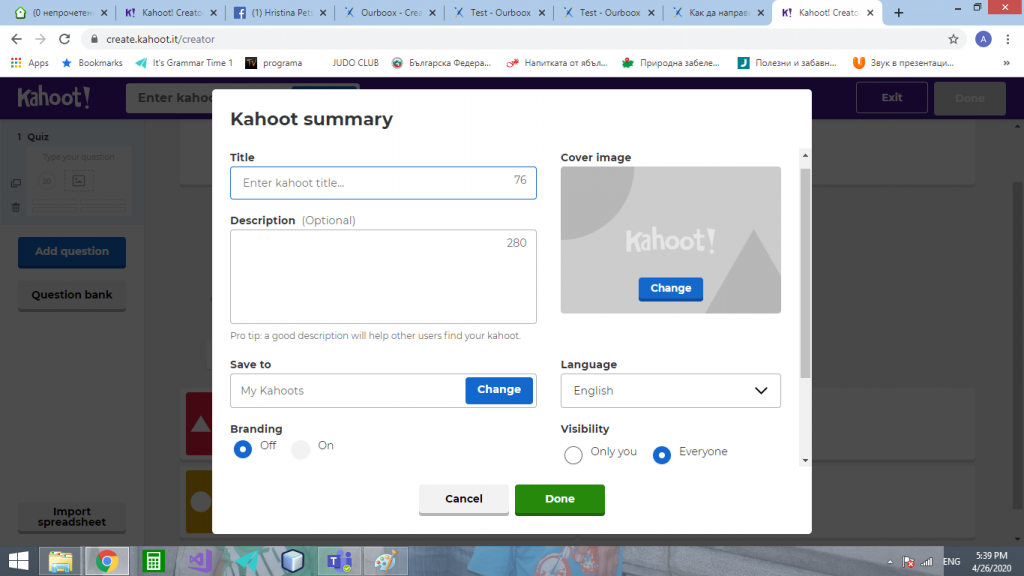This screenshot has width=1024, height=576.
Task: Open JUDO CLUB bookmark
Action: click(x=355, y=63)
